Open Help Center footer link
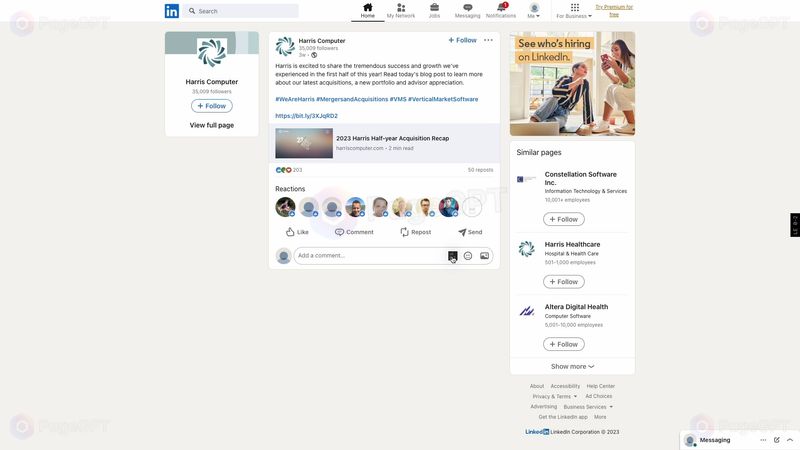 (x=601, y=386)
